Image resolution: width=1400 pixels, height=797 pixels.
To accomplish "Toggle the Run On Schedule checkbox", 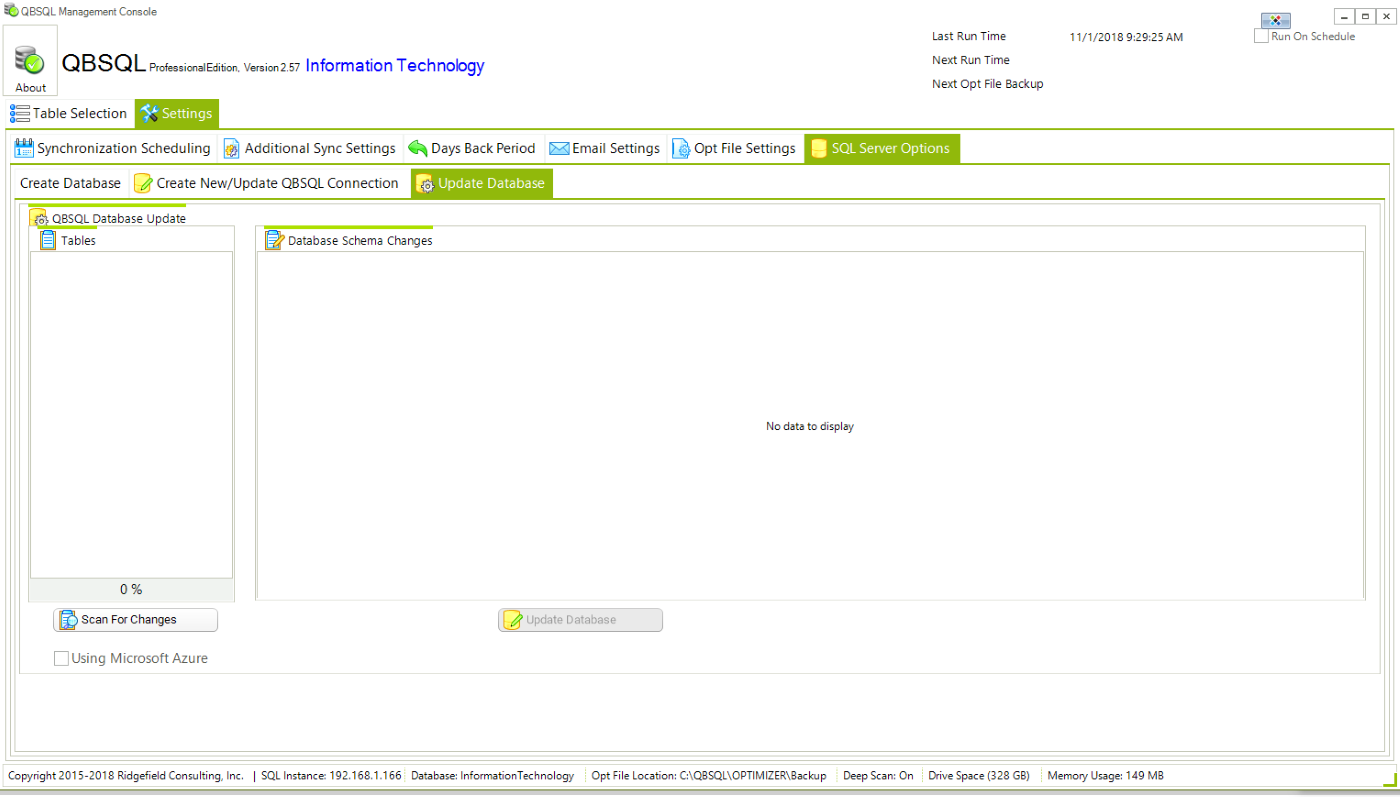I will point(1261,36).
